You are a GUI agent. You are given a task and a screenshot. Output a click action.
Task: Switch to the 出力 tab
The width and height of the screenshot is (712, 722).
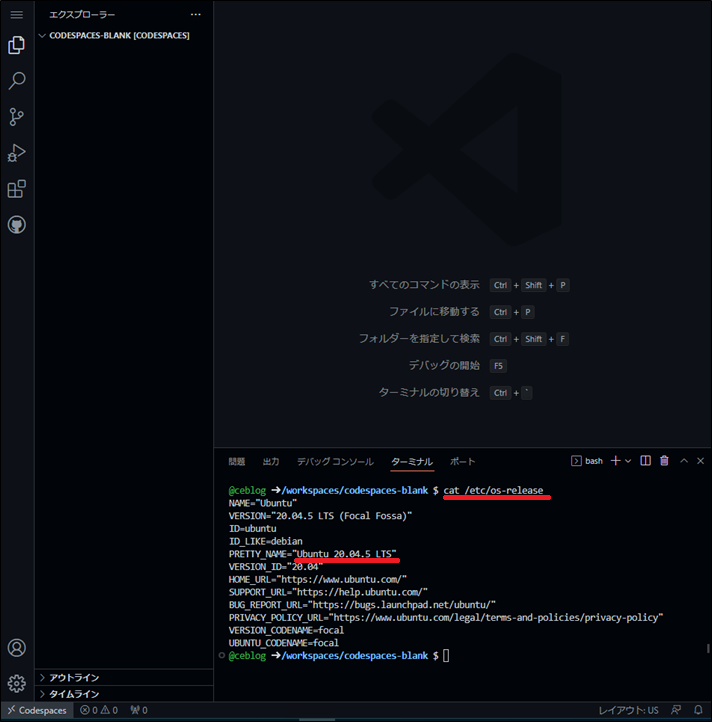(x=271, y=461)
